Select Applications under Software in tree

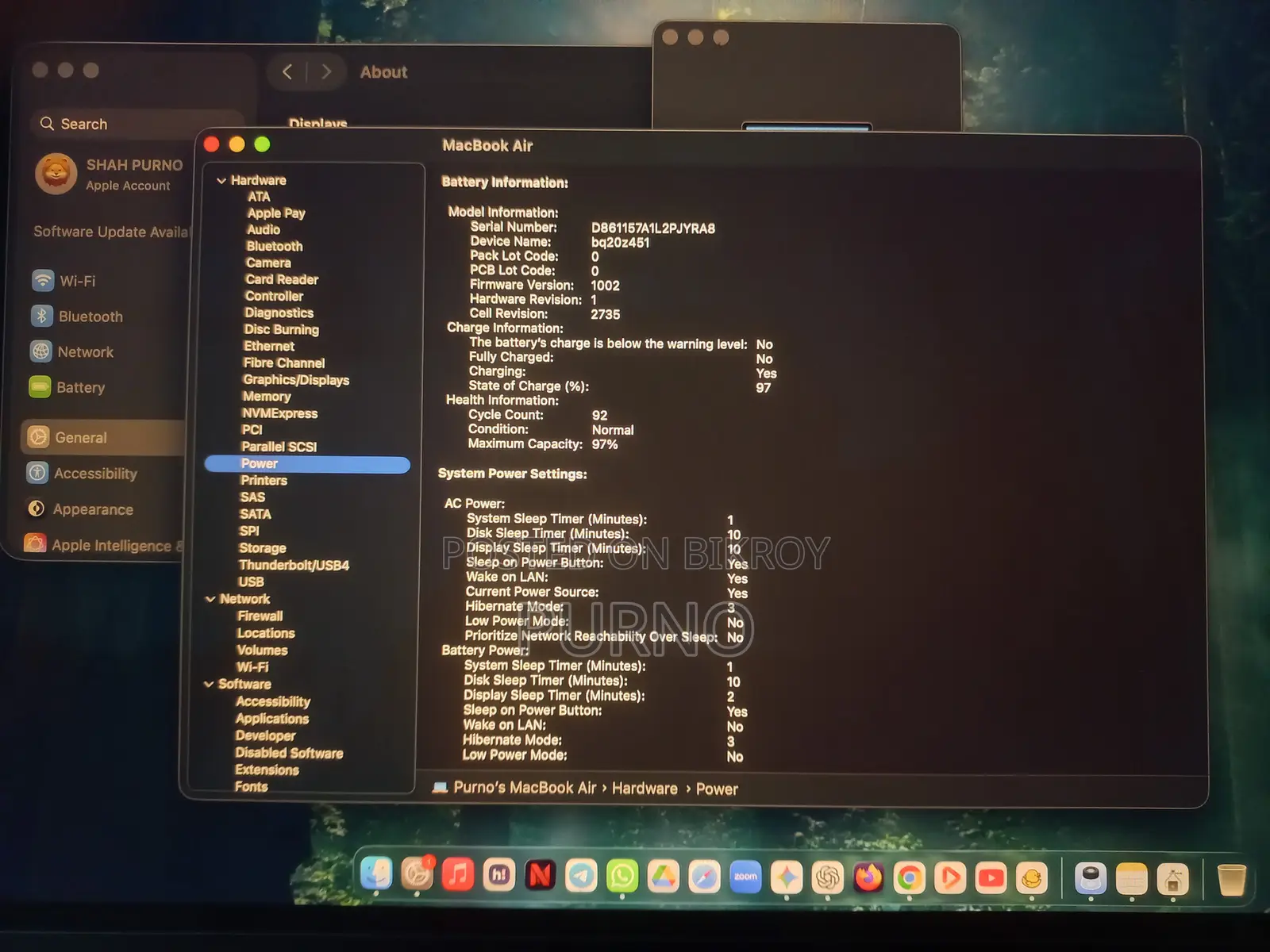click(x=272, y=719)
